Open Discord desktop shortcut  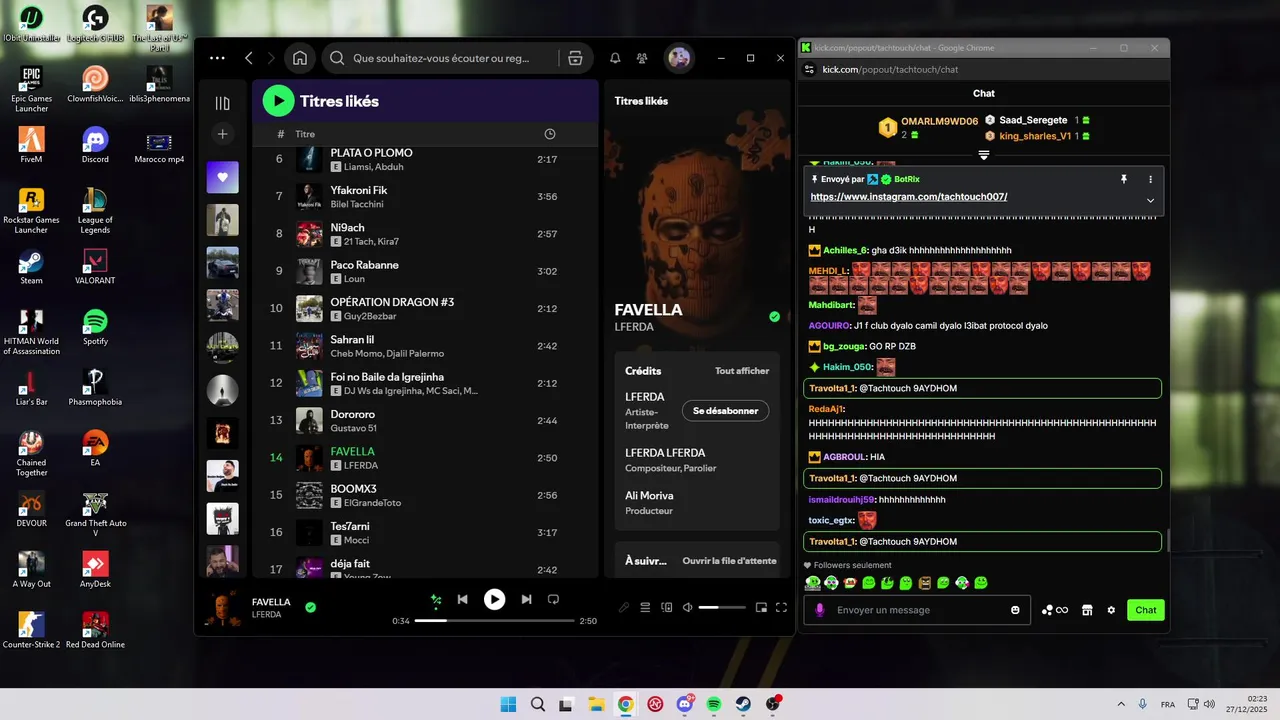click(x=95, y=146)
